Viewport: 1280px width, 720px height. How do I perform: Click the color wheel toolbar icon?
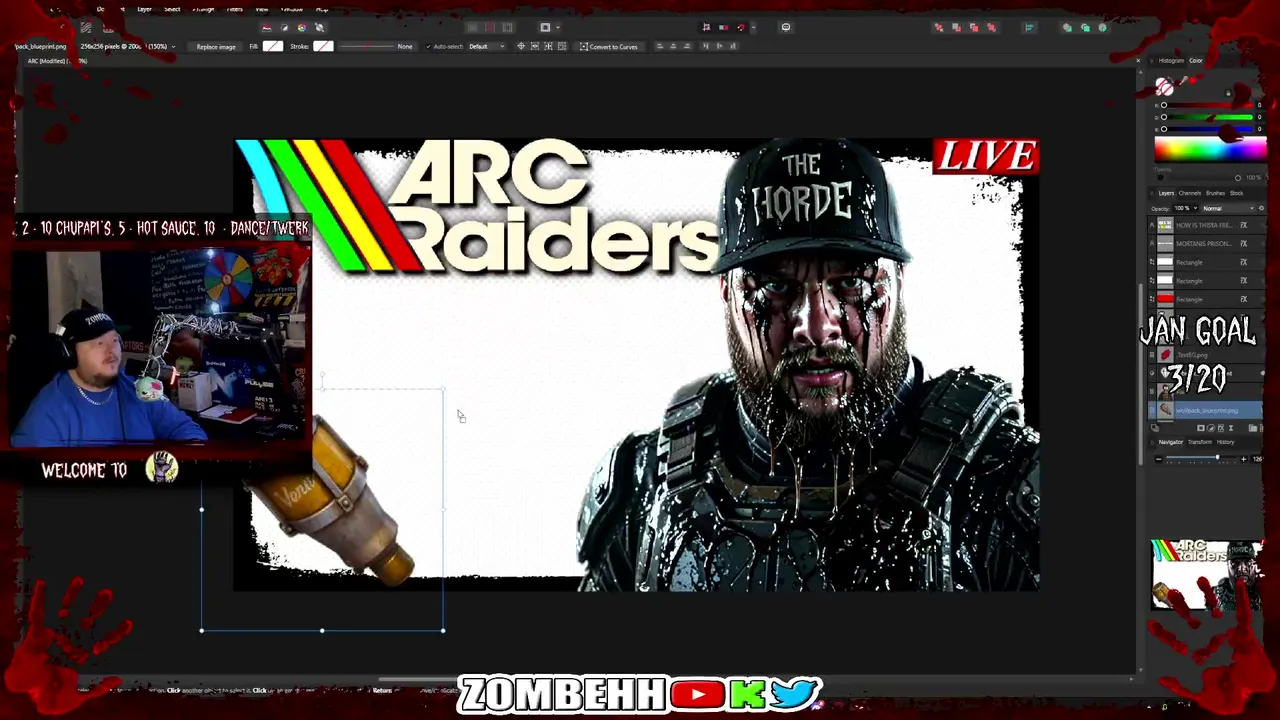tap(302, 27)
